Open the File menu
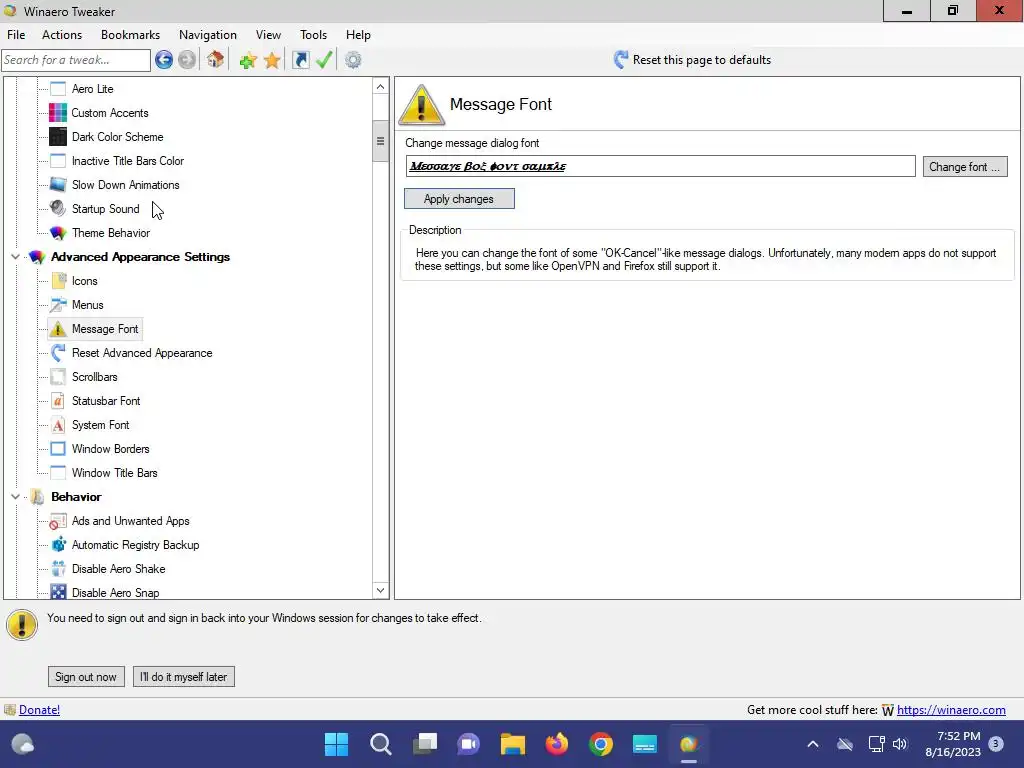1024x768 pixels. 16,35
